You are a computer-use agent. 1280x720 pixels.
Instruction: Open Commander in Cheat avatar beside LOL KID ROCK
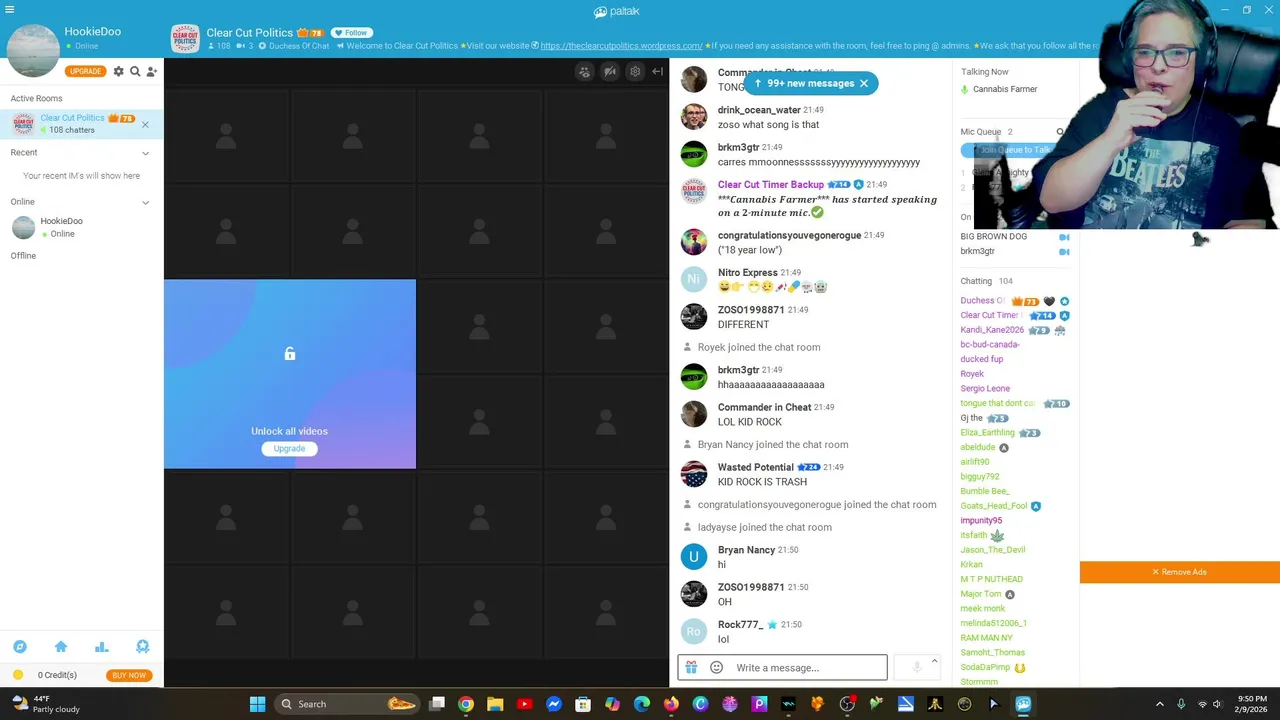(x=693, y=414)
